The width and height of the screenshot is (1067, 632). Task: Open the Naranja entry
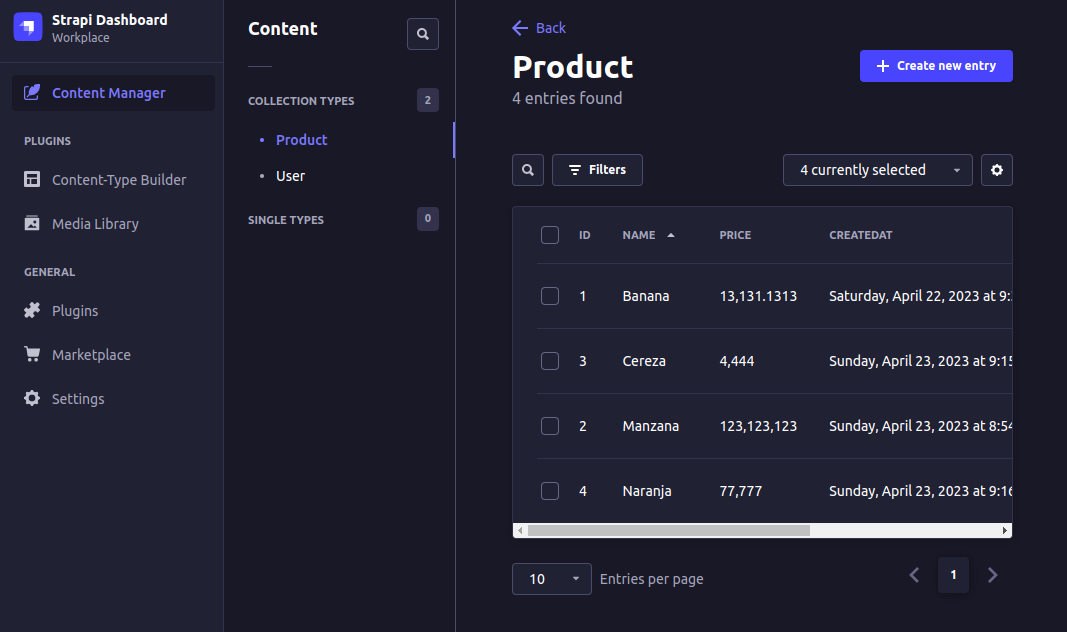pyautogui.click(x=647, y=490)
